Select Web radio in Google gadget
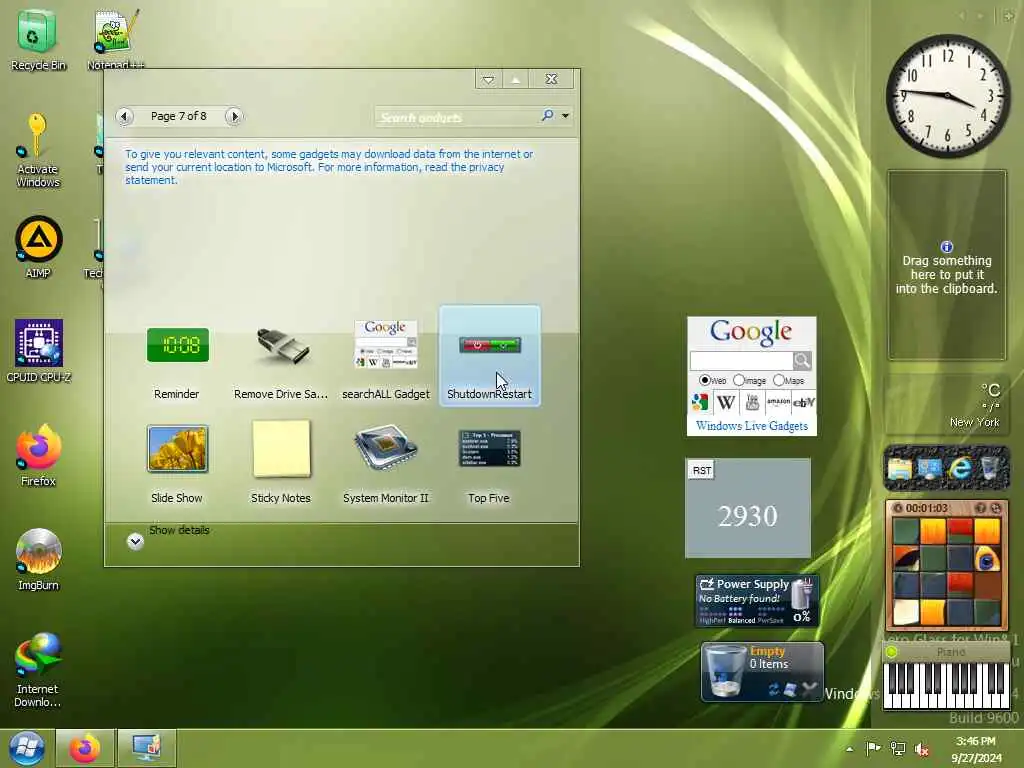The height and width of the screenshot is (768, 1024). (704, 380)
